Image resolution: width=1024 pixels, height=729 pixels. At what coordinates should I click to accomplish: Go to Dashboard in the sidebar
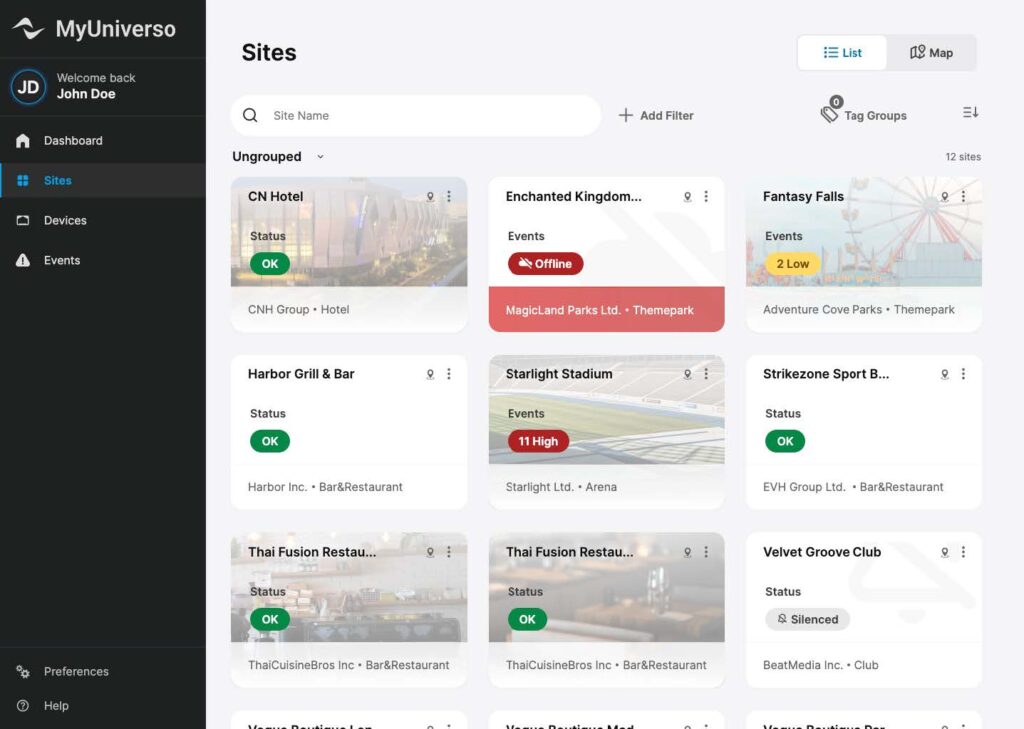(103, 140)
